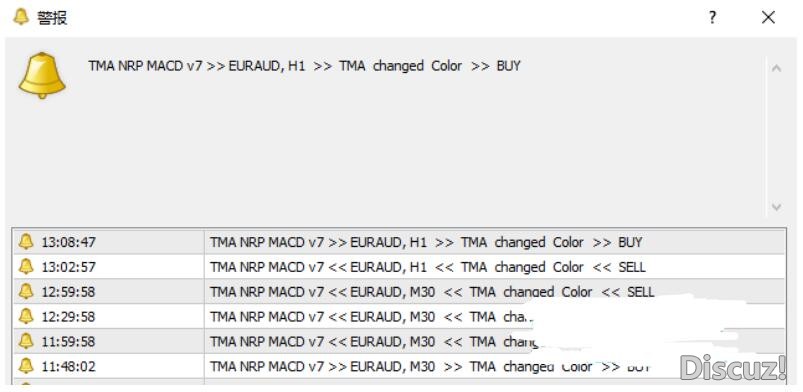803x392 pixels.
Task: Select the 12:59:58 EURAUD M30 SELL alert
Action: tap(399, 292)
